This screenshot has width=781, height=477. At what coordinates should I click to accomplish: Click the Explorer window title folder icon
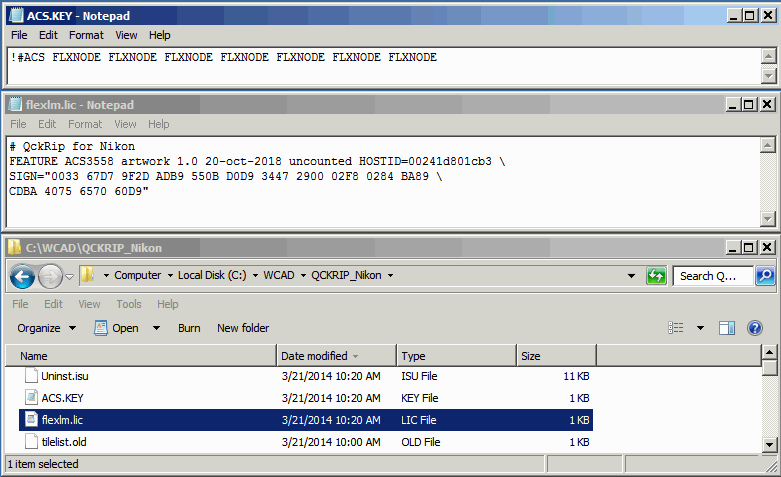coord(15,247)
